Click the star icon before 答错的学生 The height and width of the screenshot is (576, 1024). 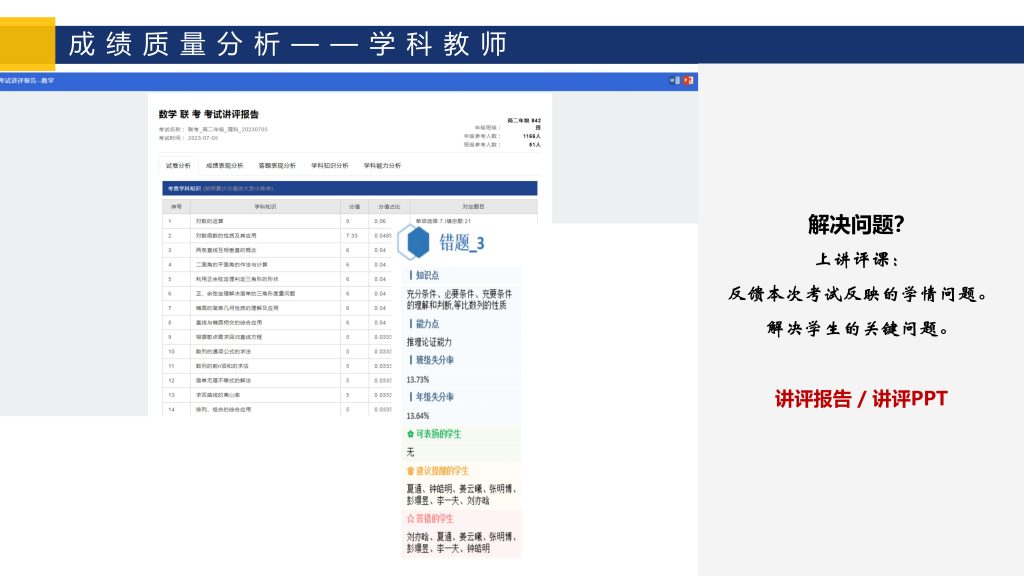(410, 519)
